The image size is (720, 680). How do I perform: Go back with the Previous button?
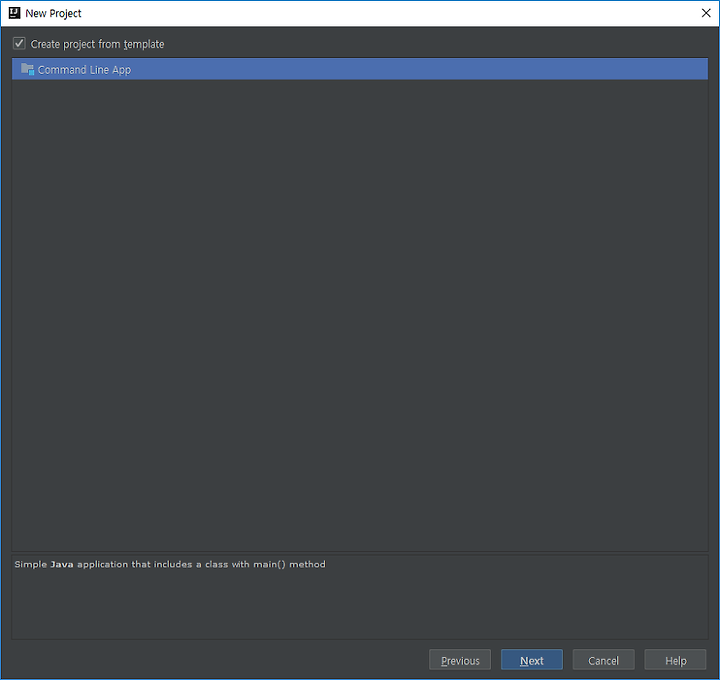[x=460, y=660]
